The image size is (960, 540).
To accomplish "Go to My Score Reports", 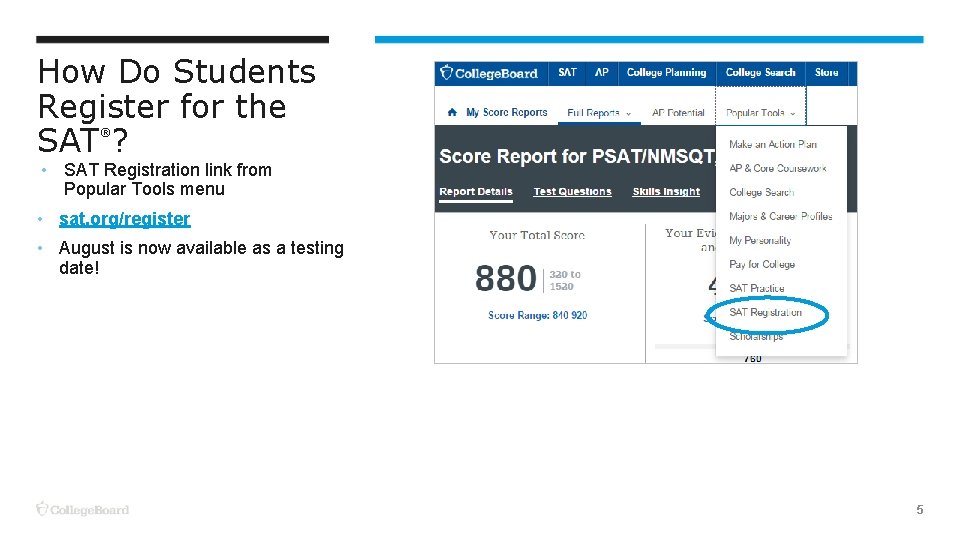I will 506,112.
